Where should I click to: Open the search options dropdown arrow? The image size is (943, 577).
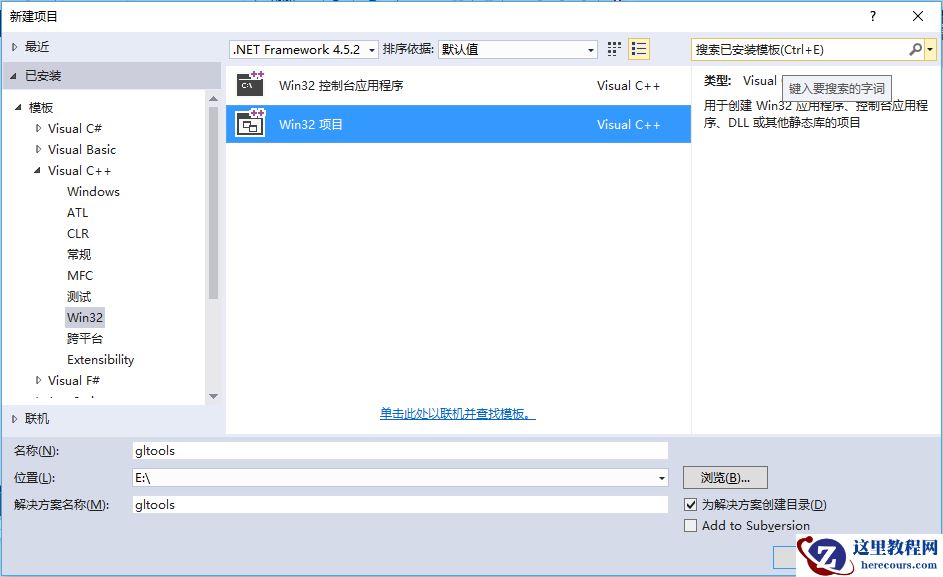coord(930,49)
